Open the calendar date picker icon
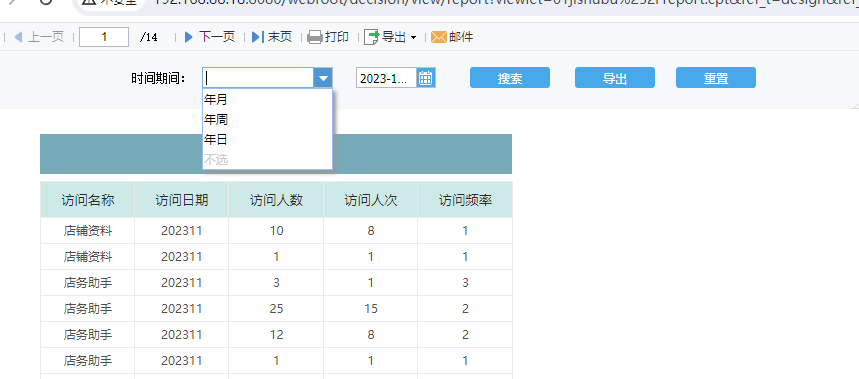 [x=426, y=78]
